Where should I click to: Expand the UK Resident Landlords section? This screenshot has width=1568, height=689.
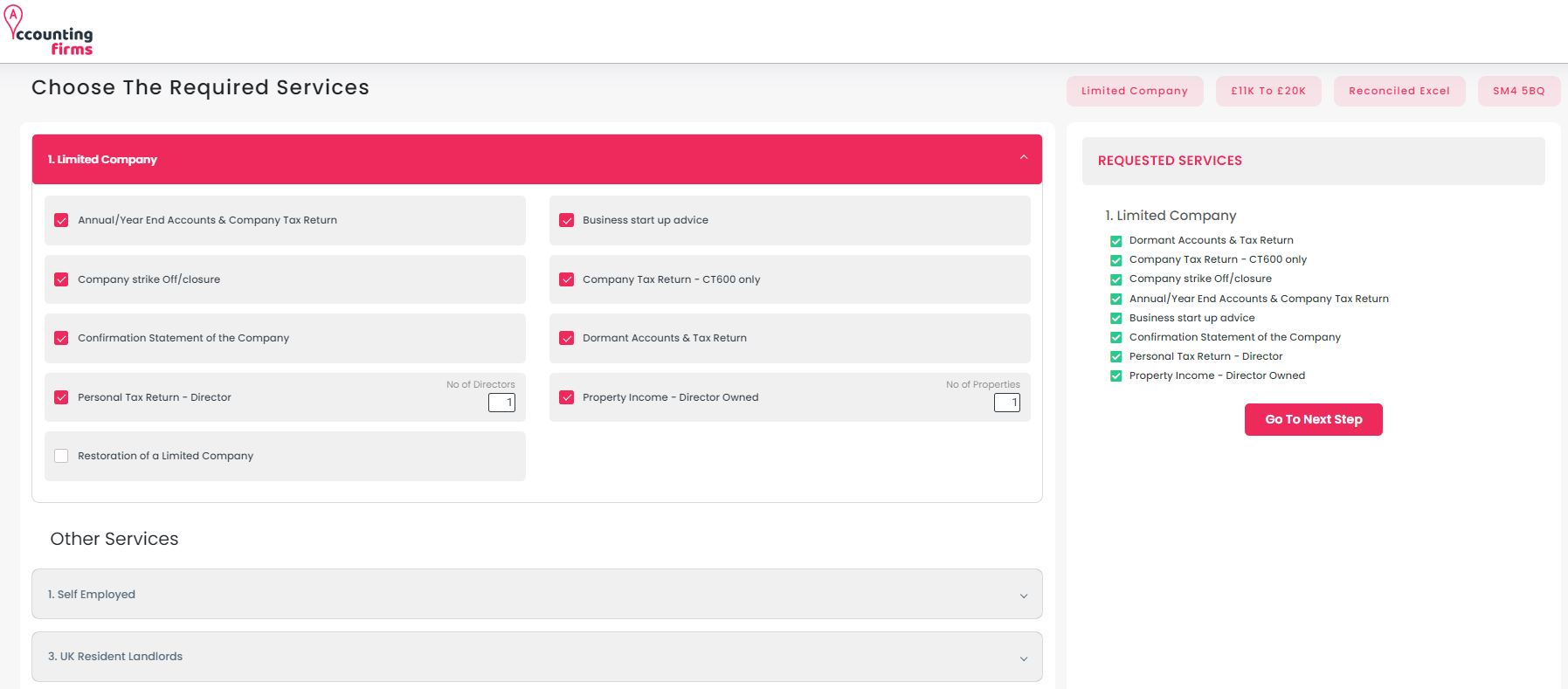(537, 657)
